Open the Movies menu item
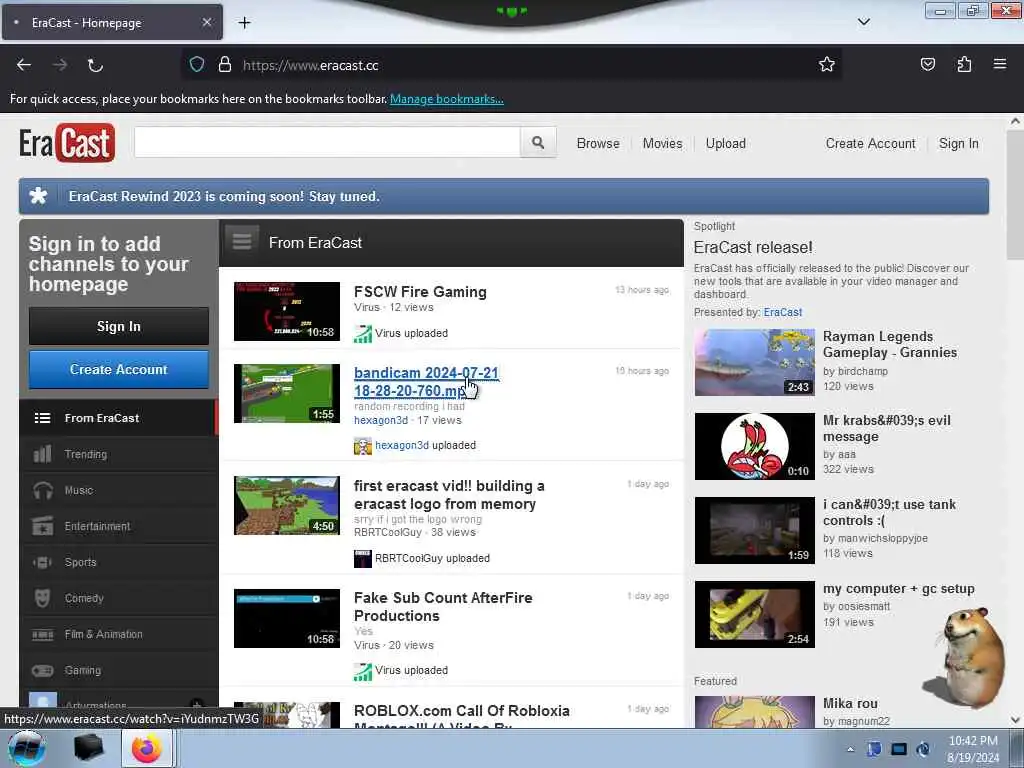This screenshot has height=768, width=1024. (662, 143)
